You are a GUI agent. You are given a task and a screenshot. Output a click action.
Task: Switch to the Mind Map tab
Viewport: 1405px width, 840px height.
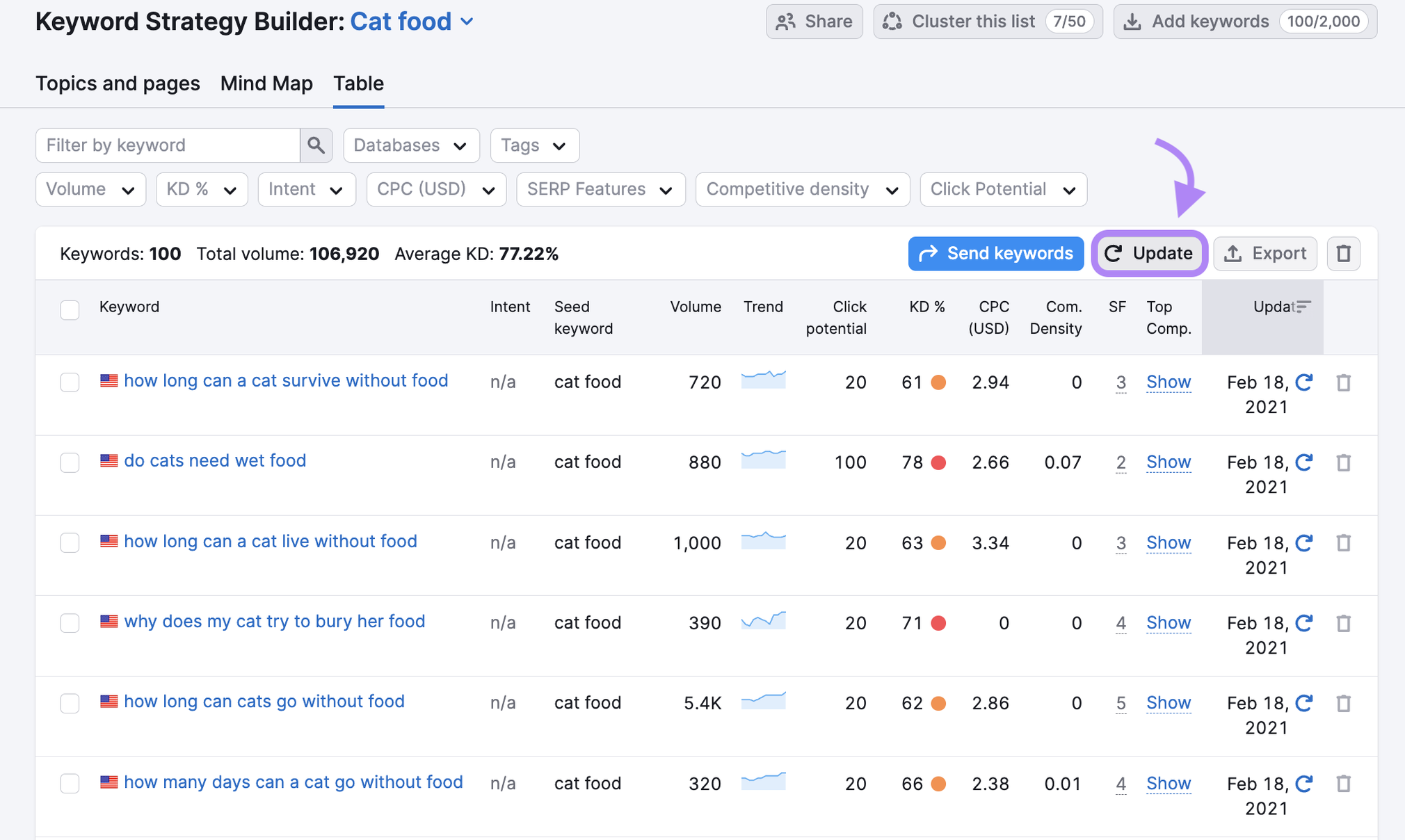[x=266, y=83]
